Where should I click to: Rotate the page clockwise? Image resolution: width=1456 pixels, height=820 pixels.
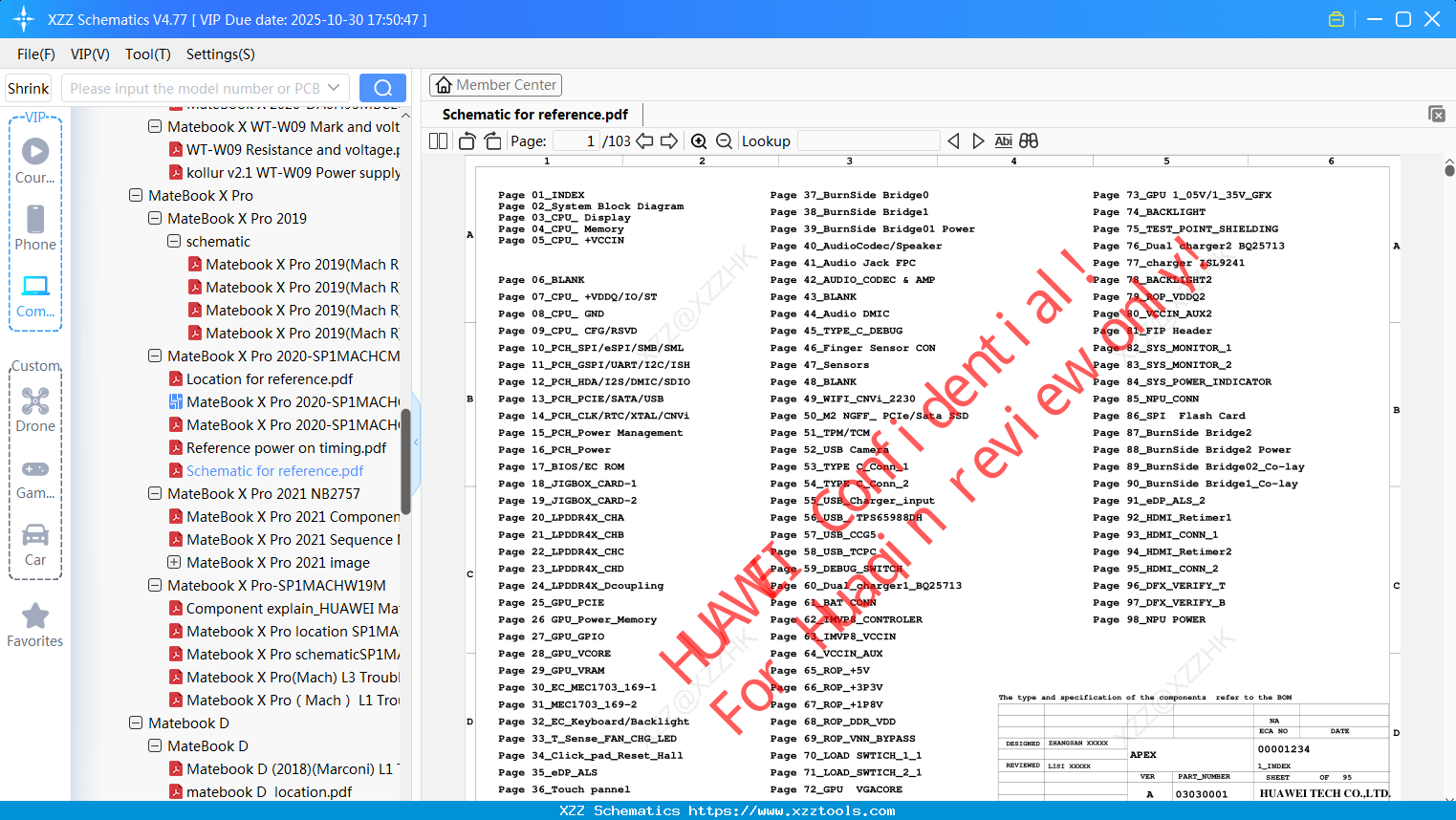point(492,140)
